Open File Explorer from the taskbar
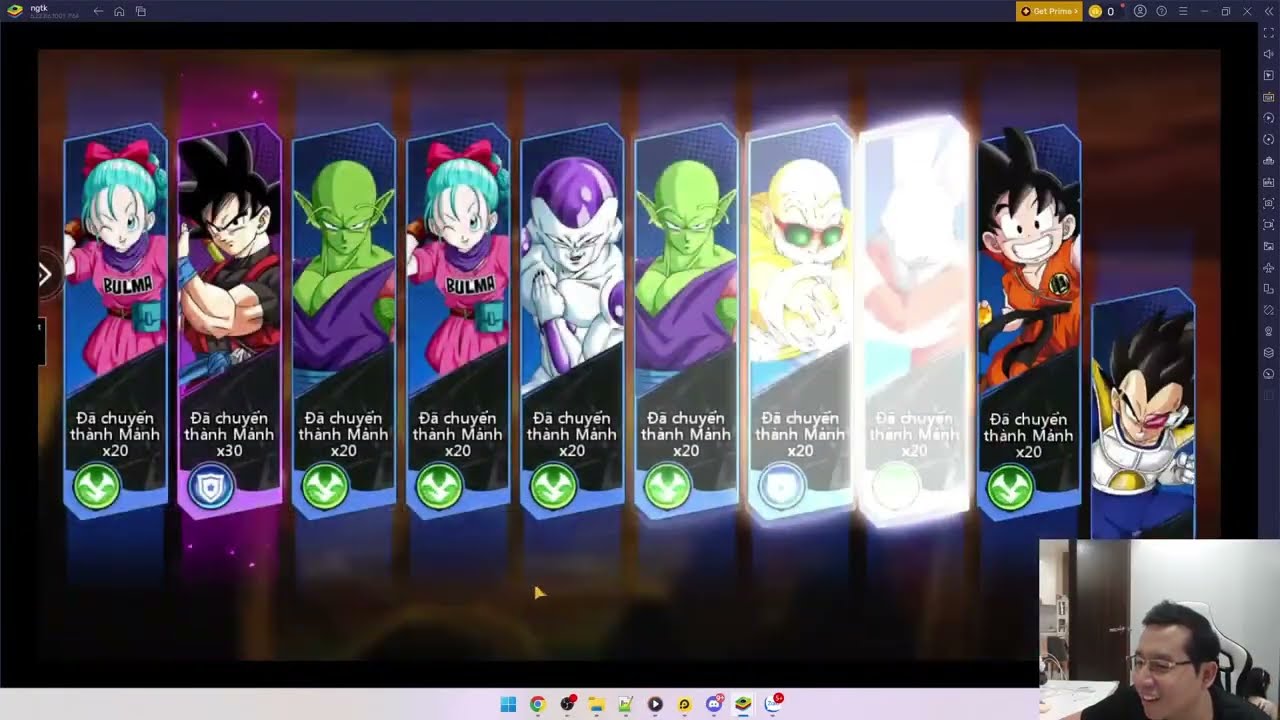 coord(596,704)
